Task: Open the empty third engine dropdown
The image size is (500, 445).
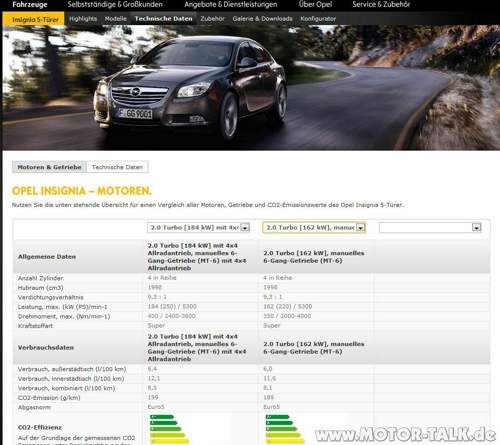Action: click(x=430, y=228)
